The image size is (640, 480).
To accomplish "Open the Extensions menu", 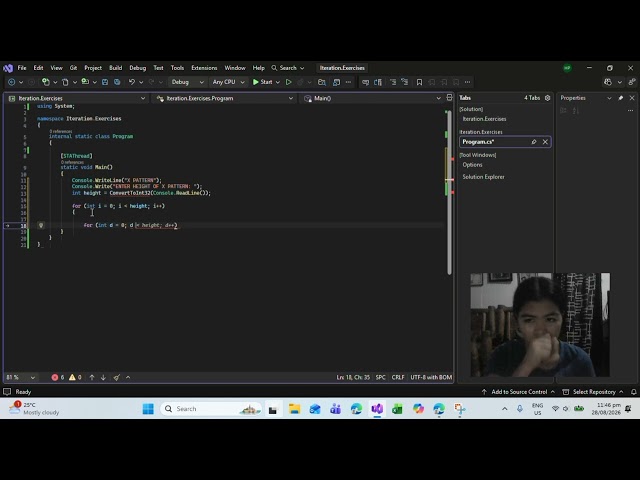I will (x=204, y=68).
